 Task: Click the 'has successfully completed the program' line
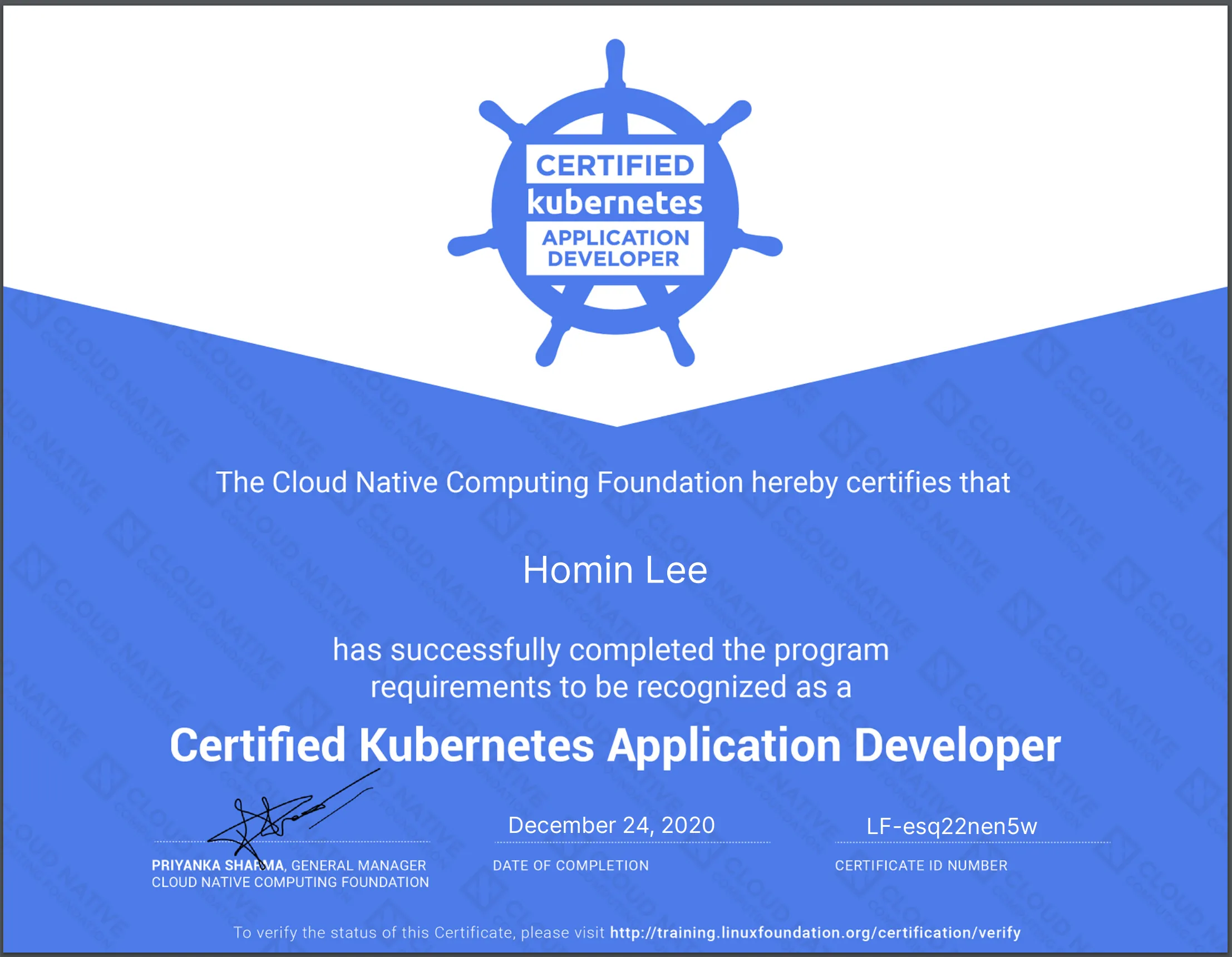[x=611, y=650]
